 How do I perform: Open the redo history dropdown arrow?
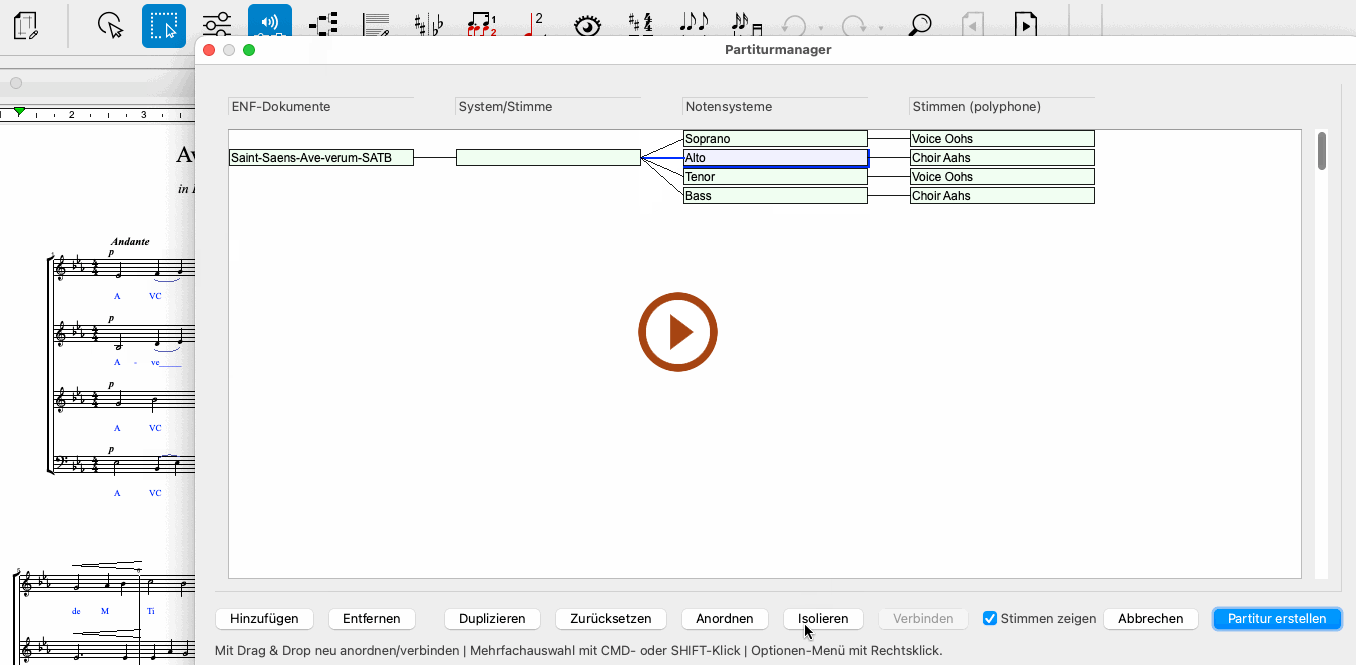pyautogui.click(x=881, y=28)
